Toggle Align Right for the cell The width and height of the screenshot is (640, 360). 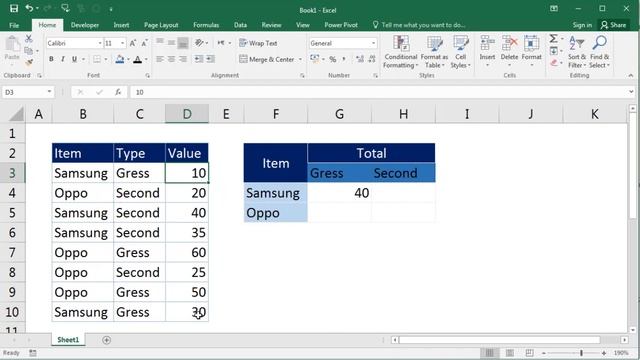coord(183,60)
